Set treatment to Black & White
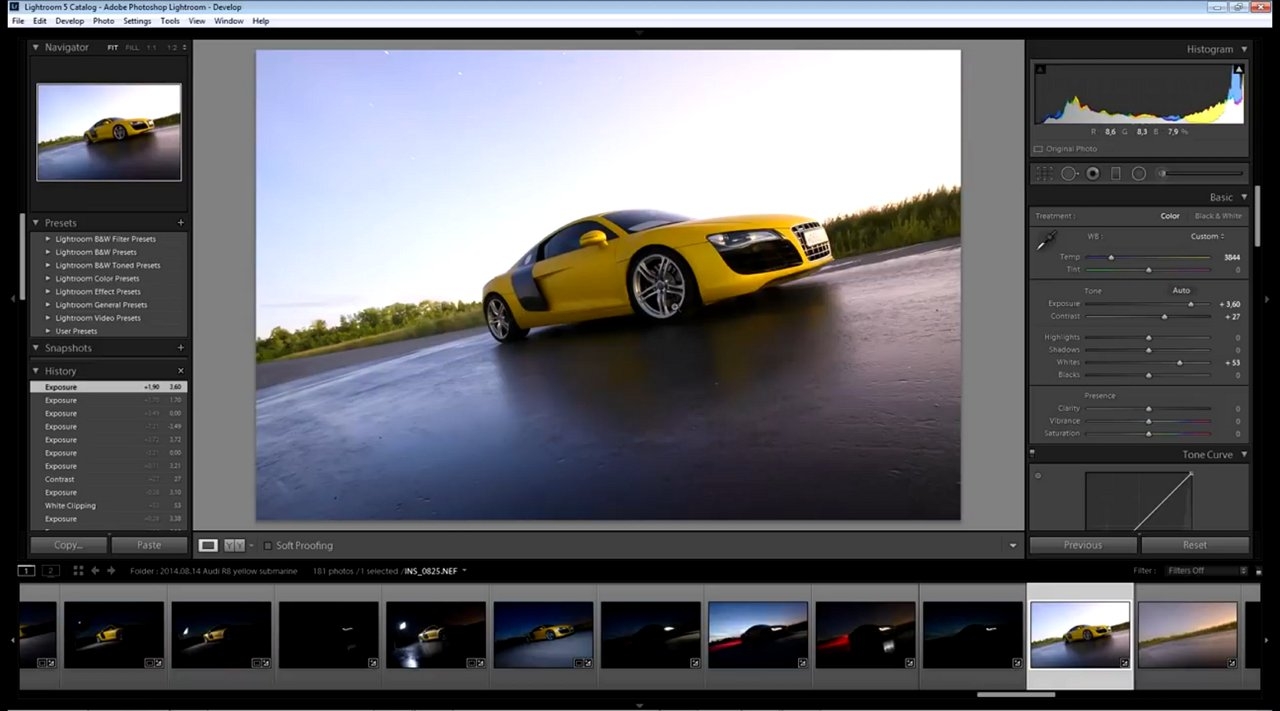 [x=1218, y=216]
